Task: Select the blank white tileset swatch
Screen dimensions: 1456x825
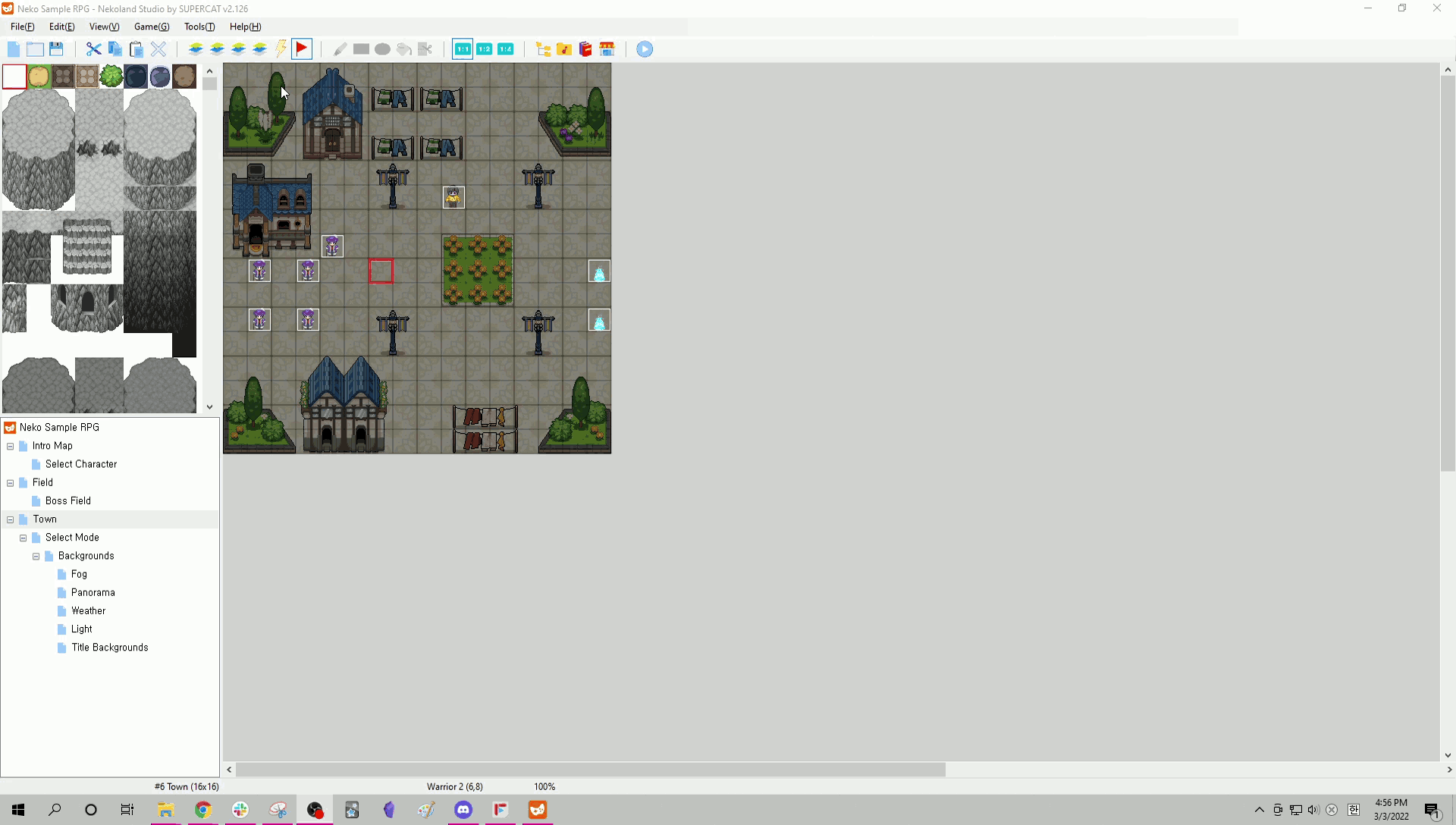Action: (x=14, y=77)
